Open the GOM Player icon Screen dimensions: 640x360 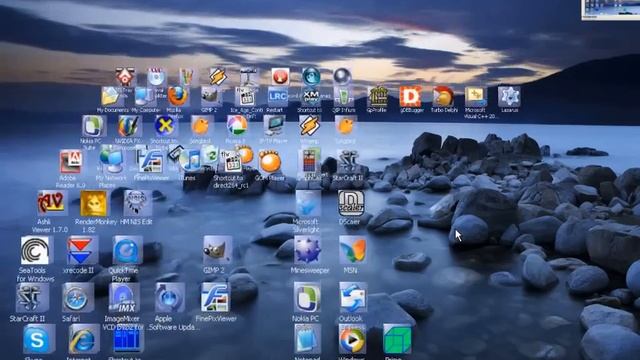pyautogui.click(x=269, y=161)
